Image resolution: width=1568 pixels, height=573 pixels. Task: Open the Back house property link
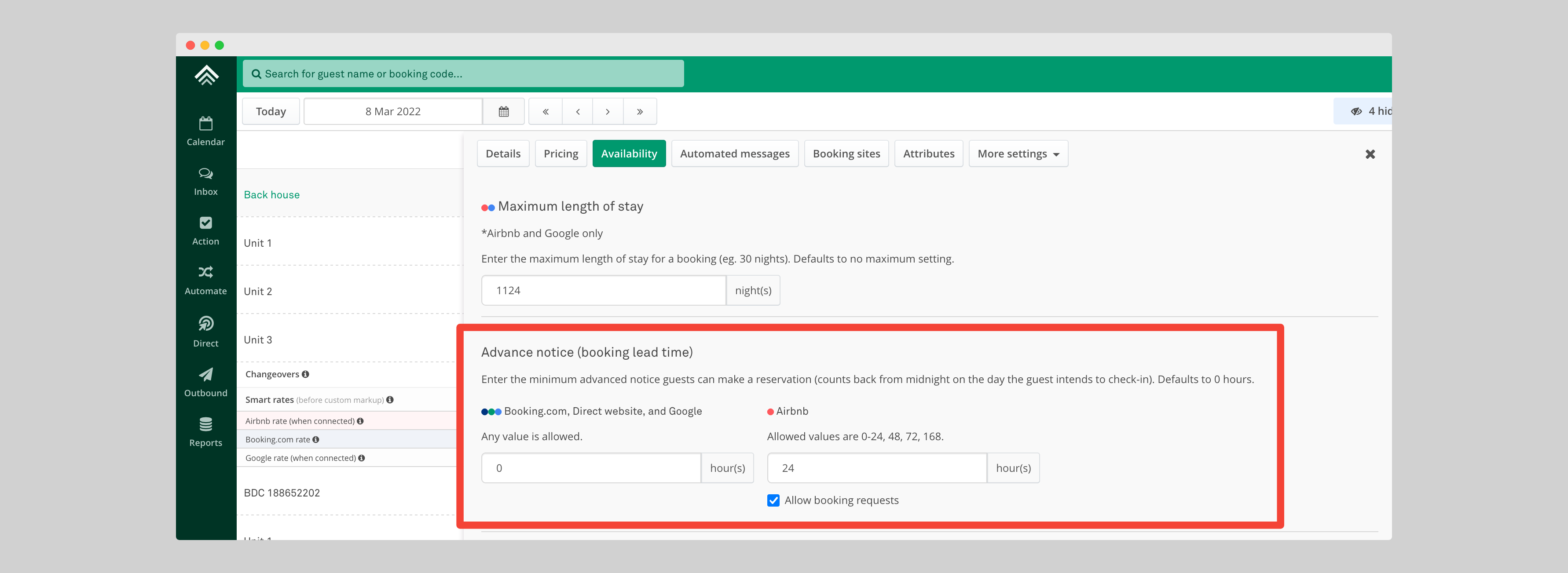pos(271,195)
